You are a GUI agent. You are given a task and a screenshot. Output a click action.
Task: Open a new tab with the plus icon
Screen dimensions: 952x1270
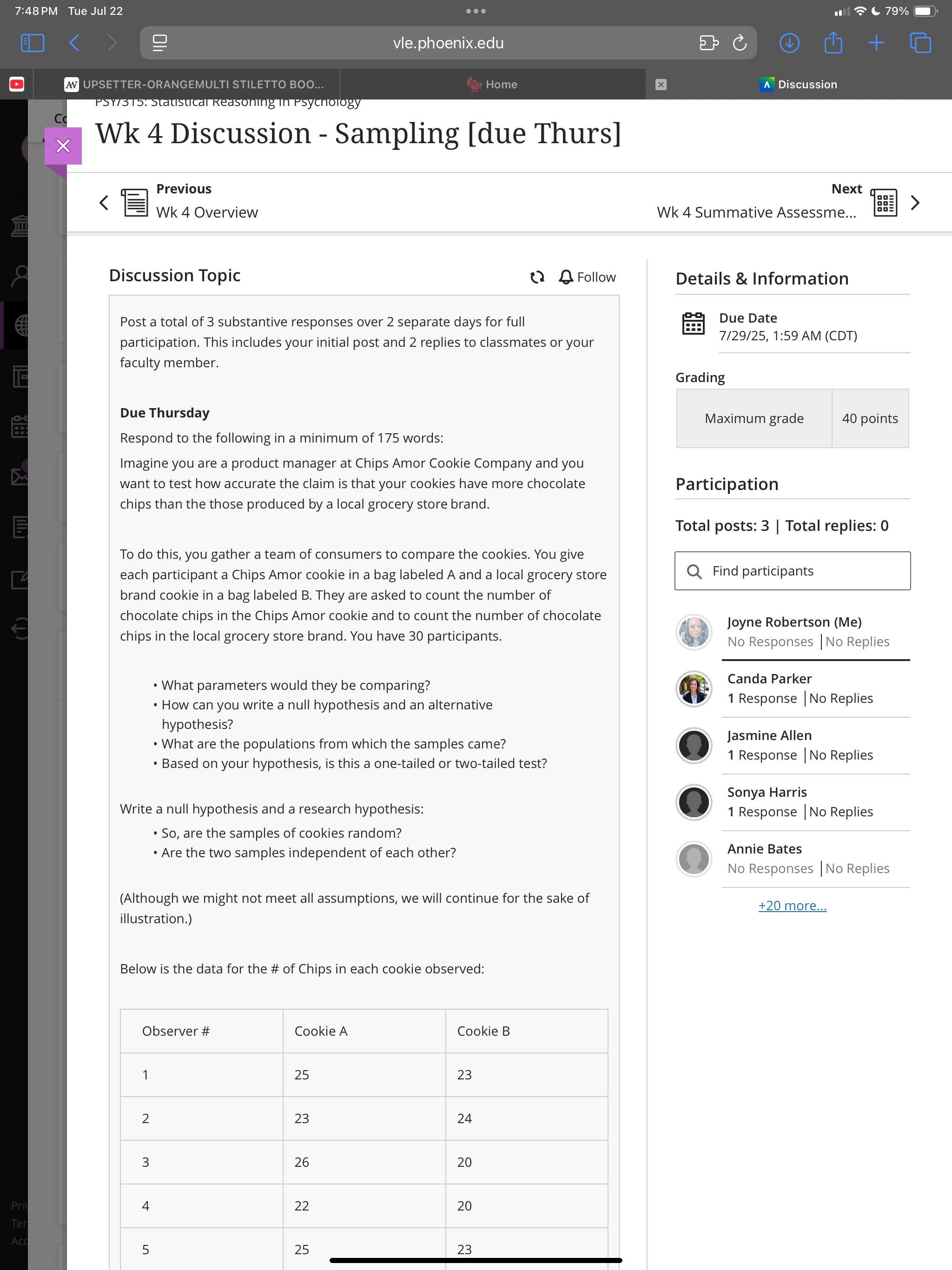(876, 43)
